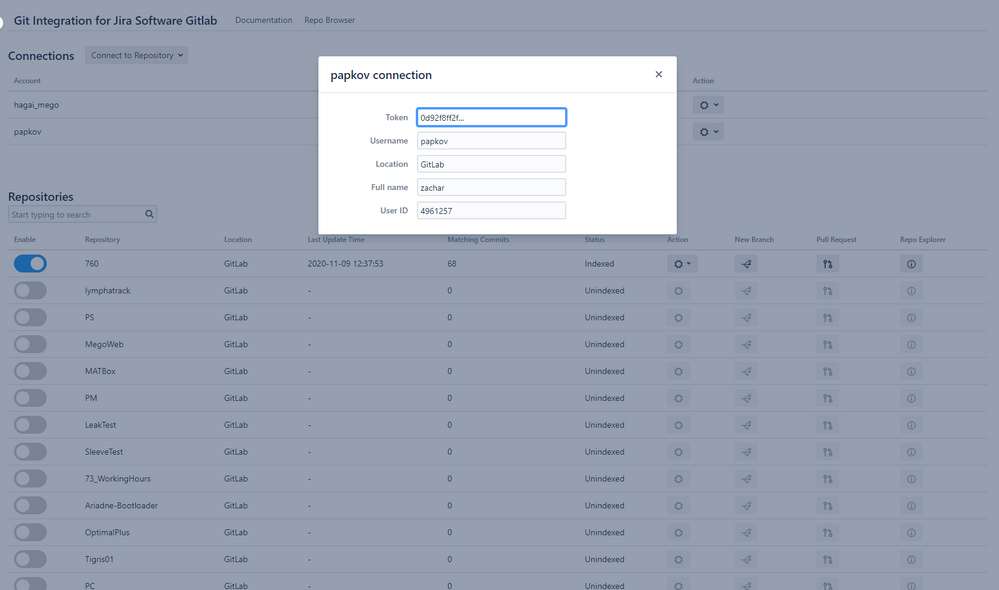Create a Pull Request for the lymphatrack repository
The image size is (999, 590).
[827, 290]
